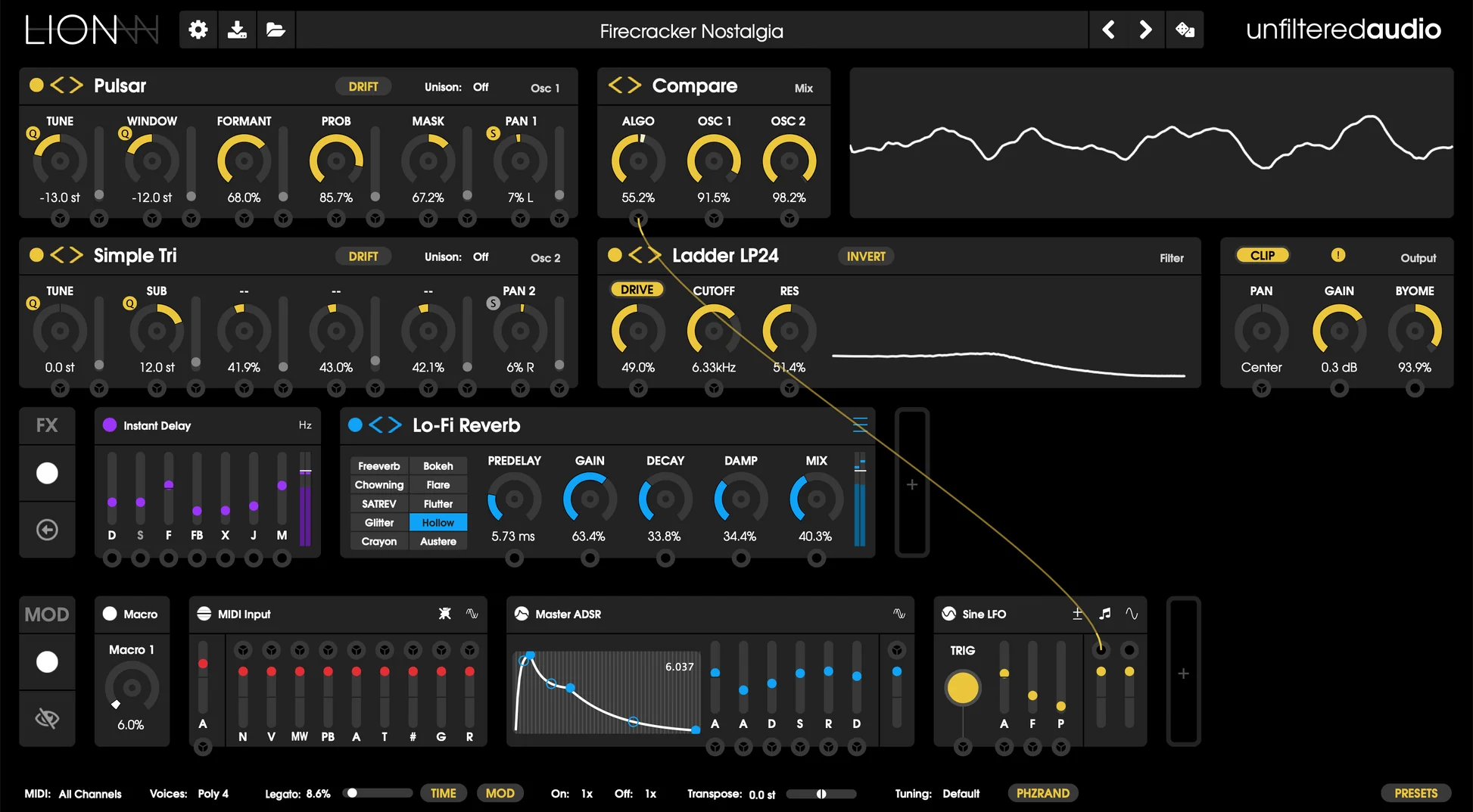Click the Firecracker Nostalgia preset name field
This screenshot has height=812, width=1473.
click(x=690, y=30)
